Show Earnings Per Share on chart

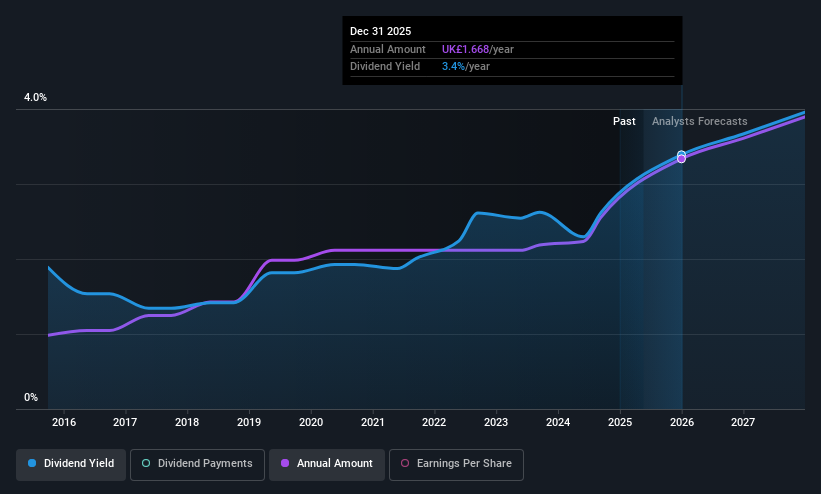[x=456, y=465]
